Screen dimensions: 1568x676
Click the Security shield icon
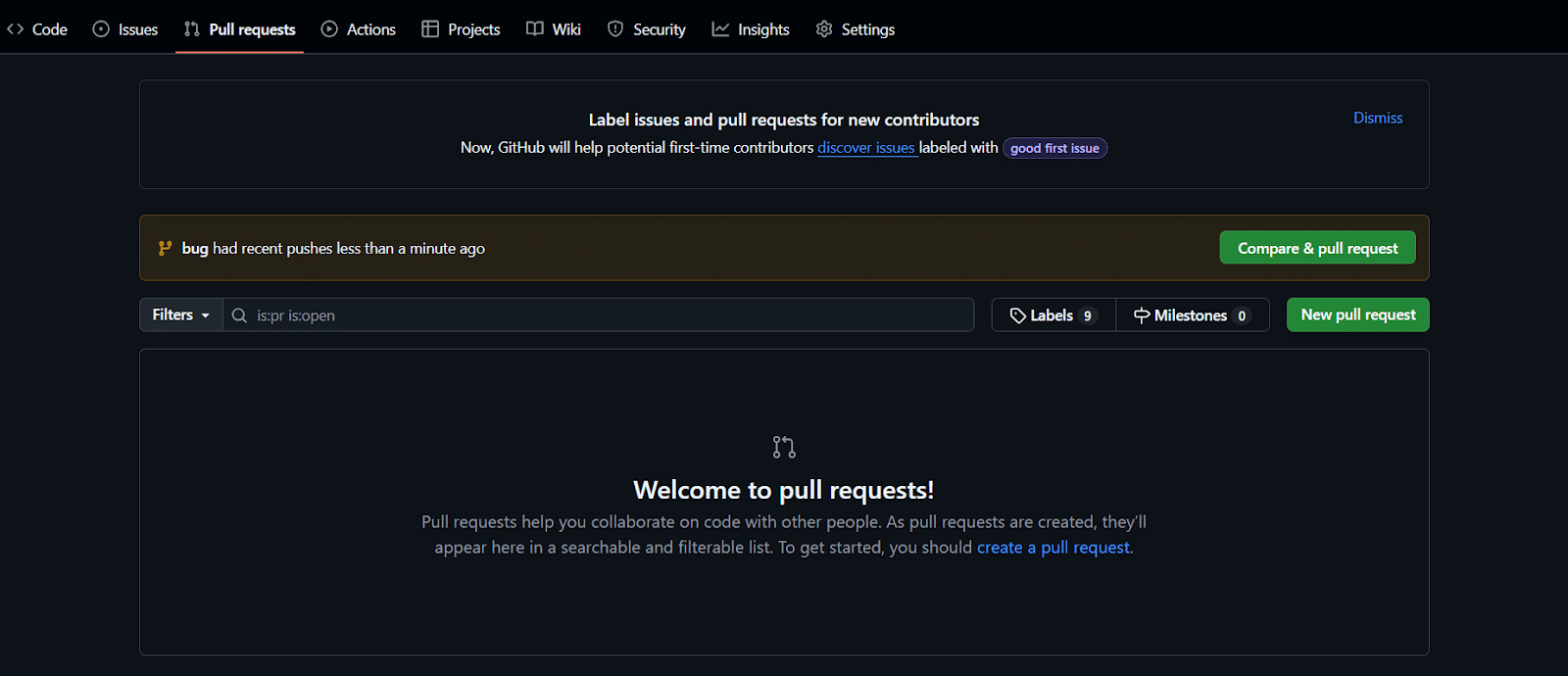click(615, 29)
